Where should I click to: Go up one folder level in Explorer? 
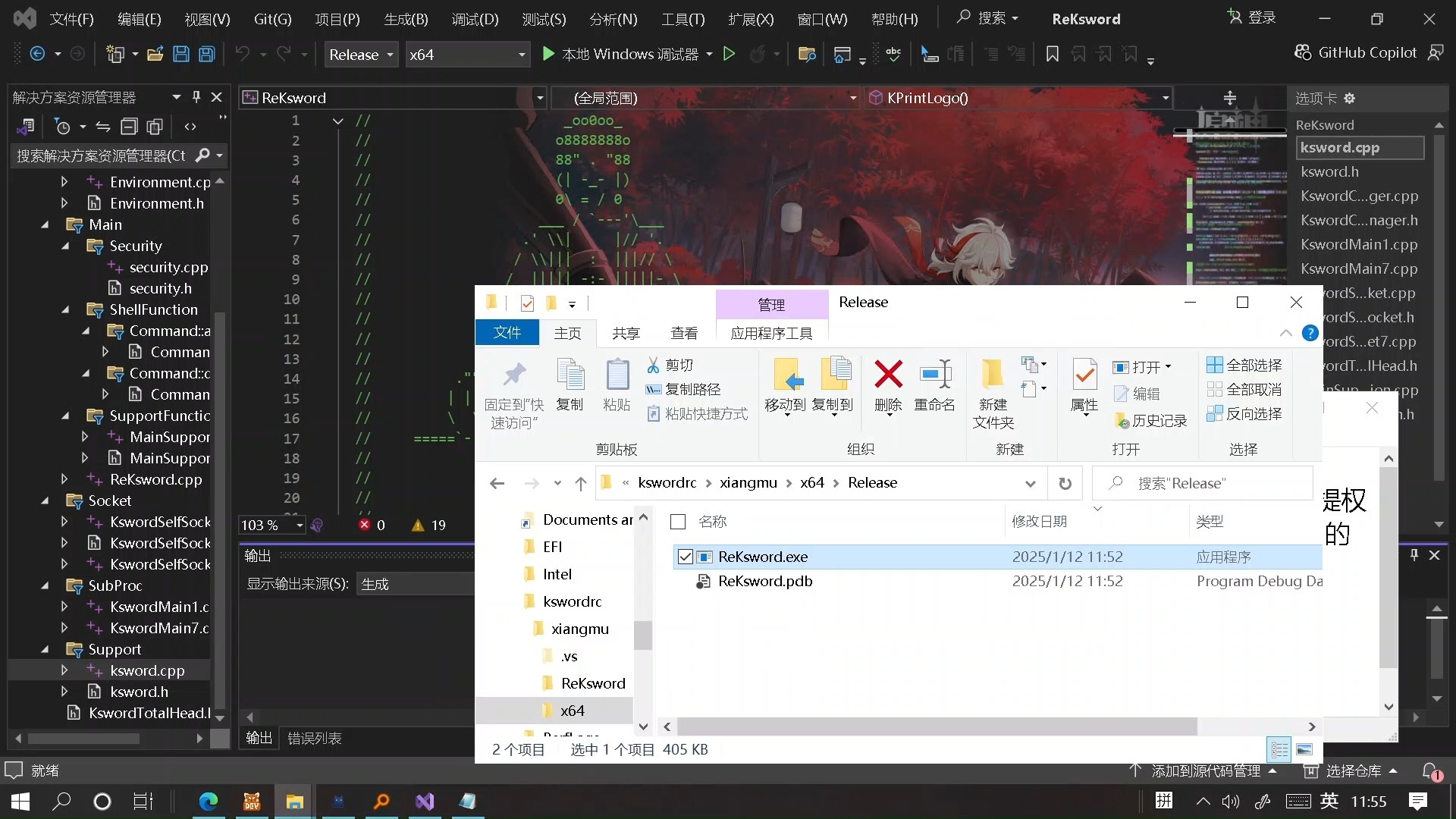pyautogui.click(x=581, y=483)
